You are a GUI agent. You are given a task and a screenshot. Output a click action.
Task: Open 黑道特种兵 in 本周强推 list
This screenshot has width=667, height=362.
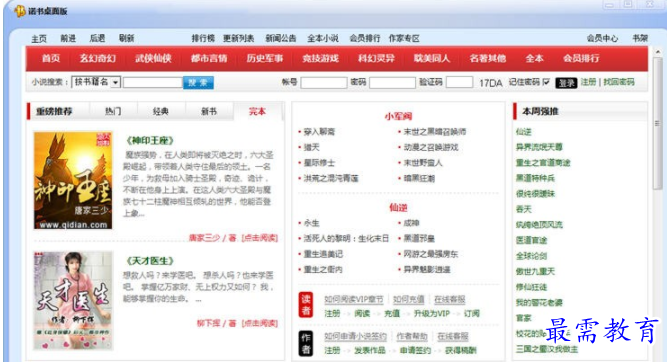535,178
